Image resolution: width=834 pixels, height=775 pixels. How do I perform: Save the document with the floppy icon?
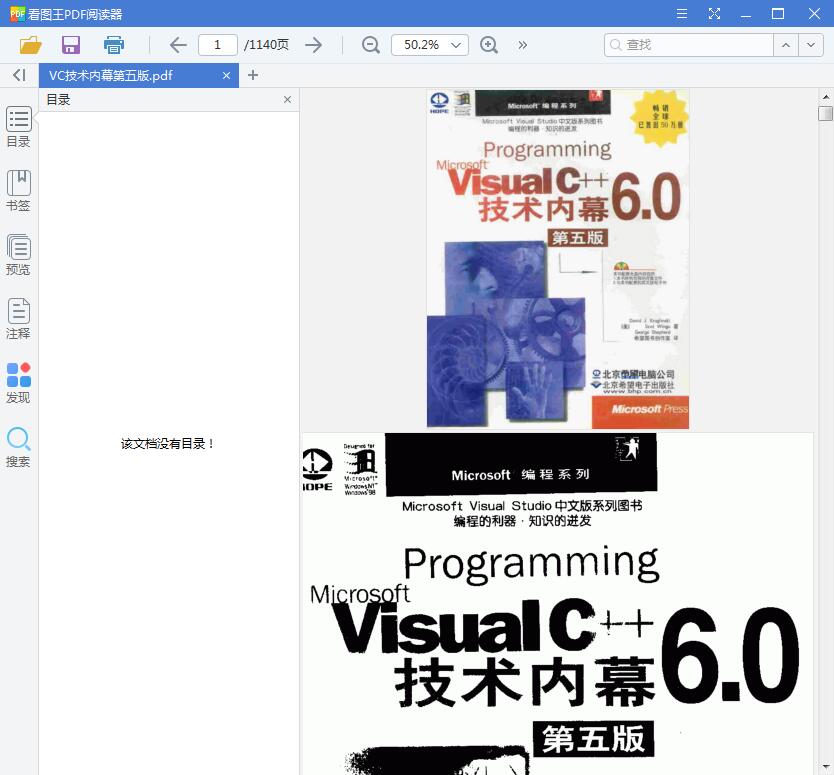71,45
